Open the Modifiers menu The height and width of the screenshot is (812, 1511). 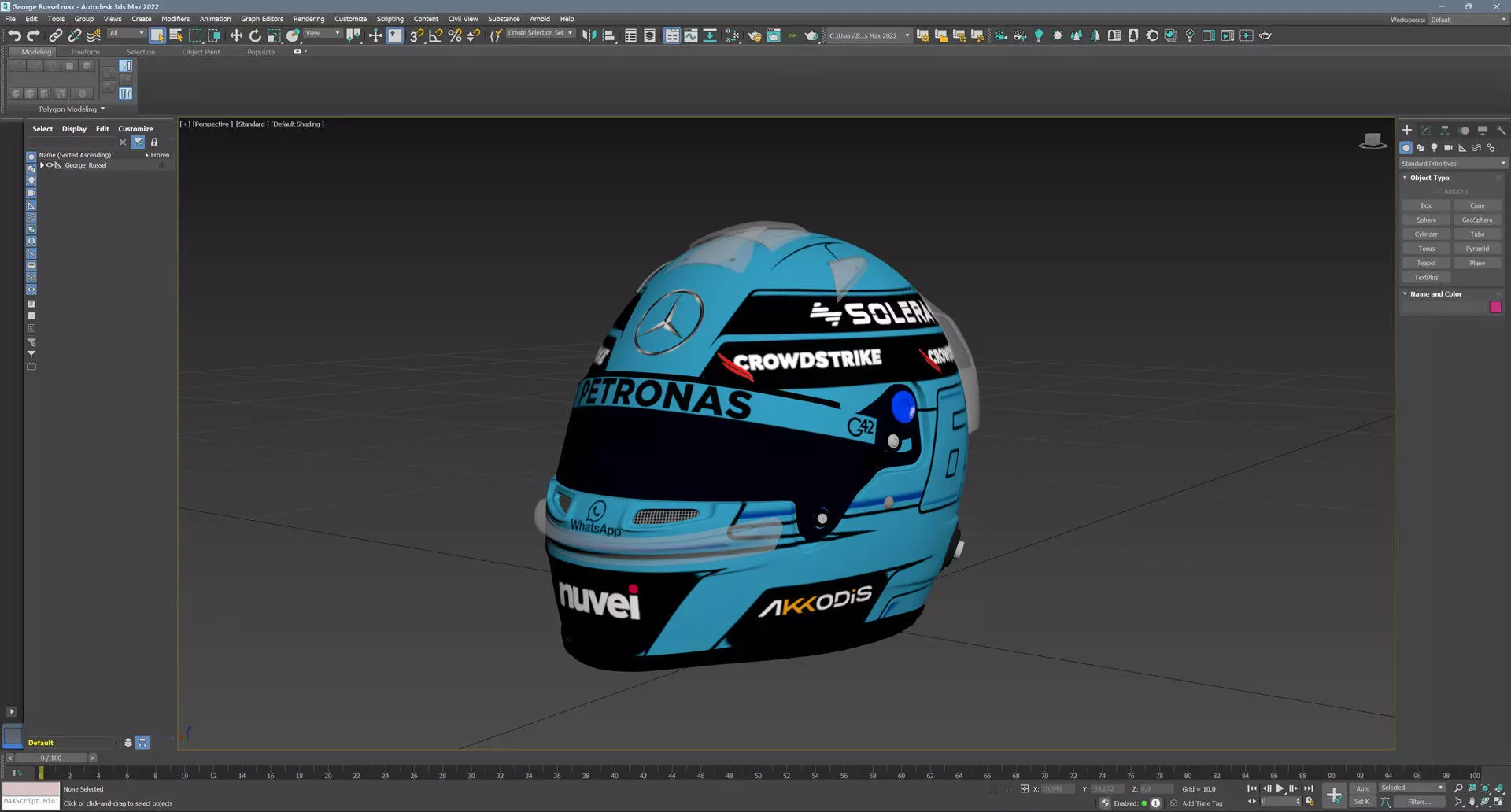[175, 19]
